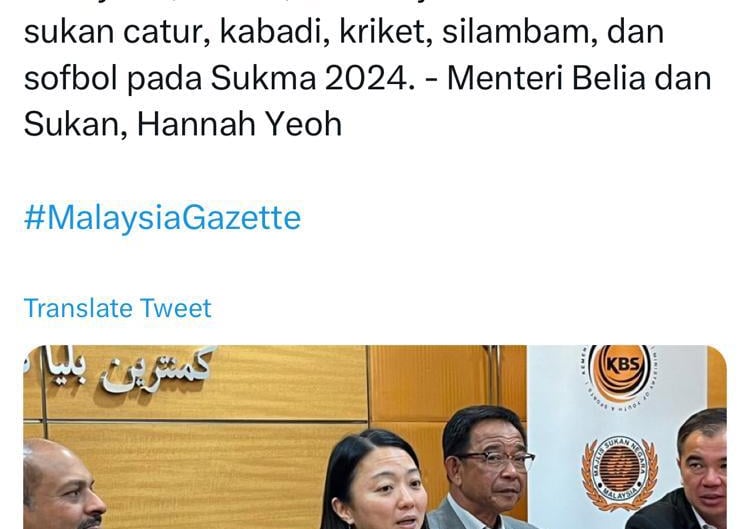Tap the bald man at photo's left edge
The height and width of the screenshot is (529, 751).
pos(62,485)
